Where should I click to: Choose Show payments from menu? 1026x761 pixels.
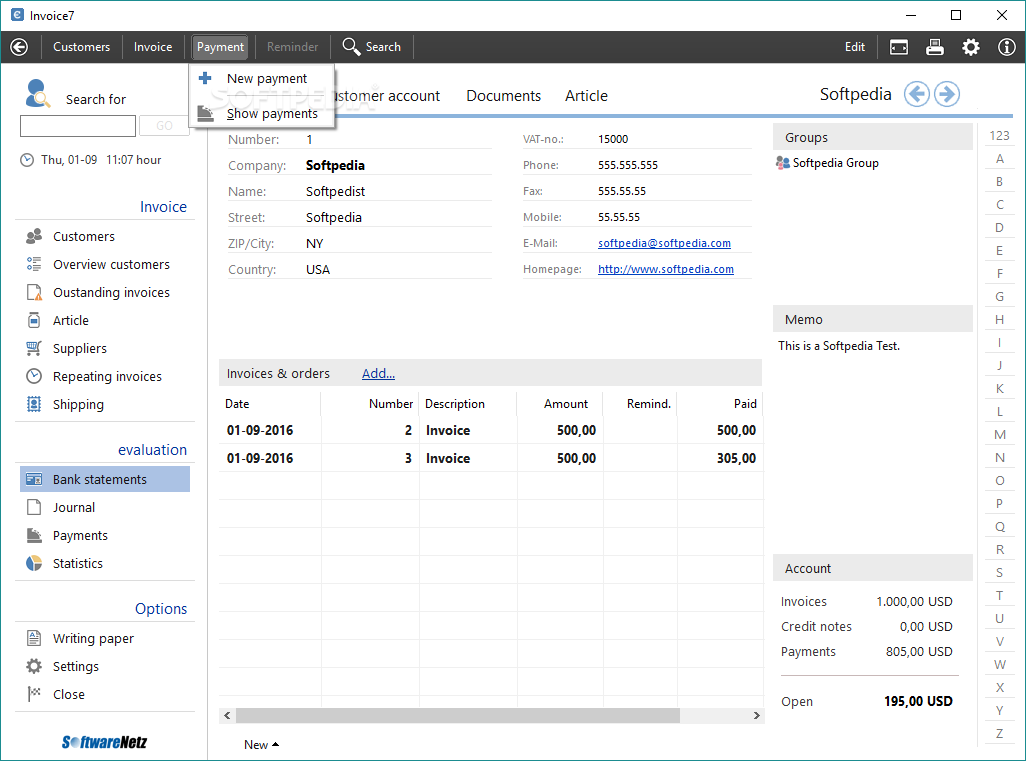click(262, 114)
